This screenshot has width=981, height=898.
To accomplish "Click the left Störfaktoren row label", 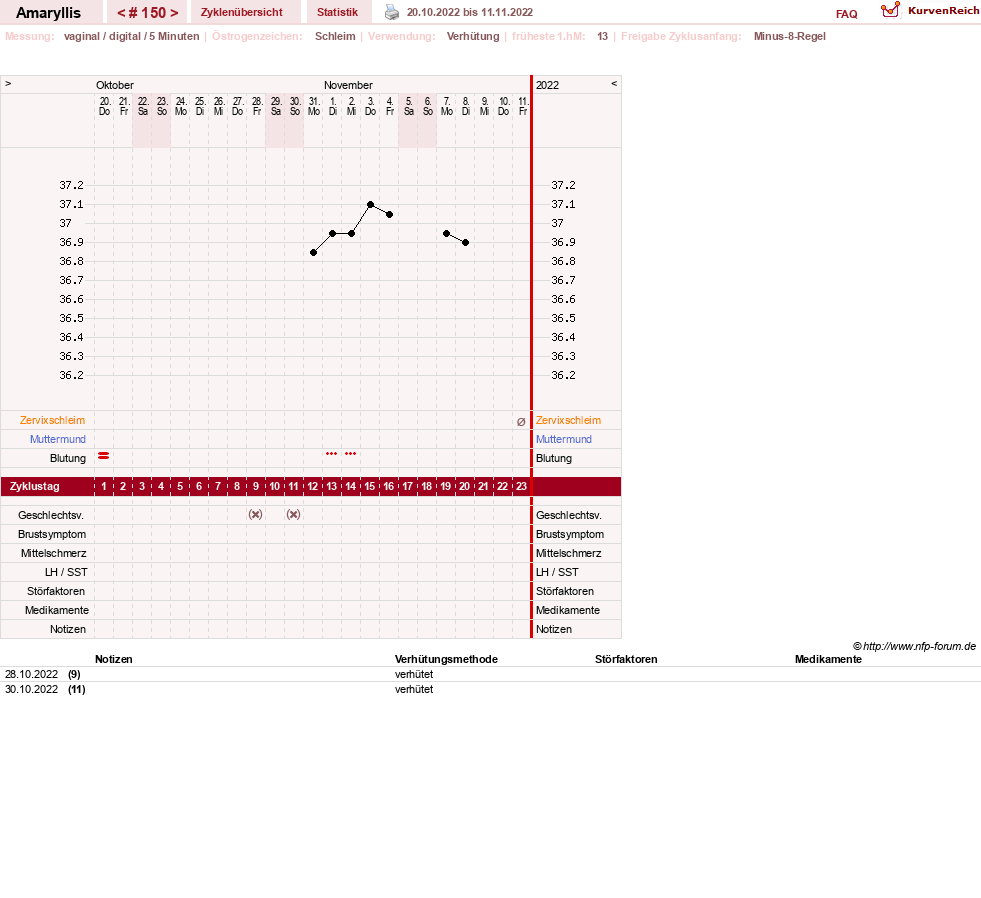I will point(56,591).
